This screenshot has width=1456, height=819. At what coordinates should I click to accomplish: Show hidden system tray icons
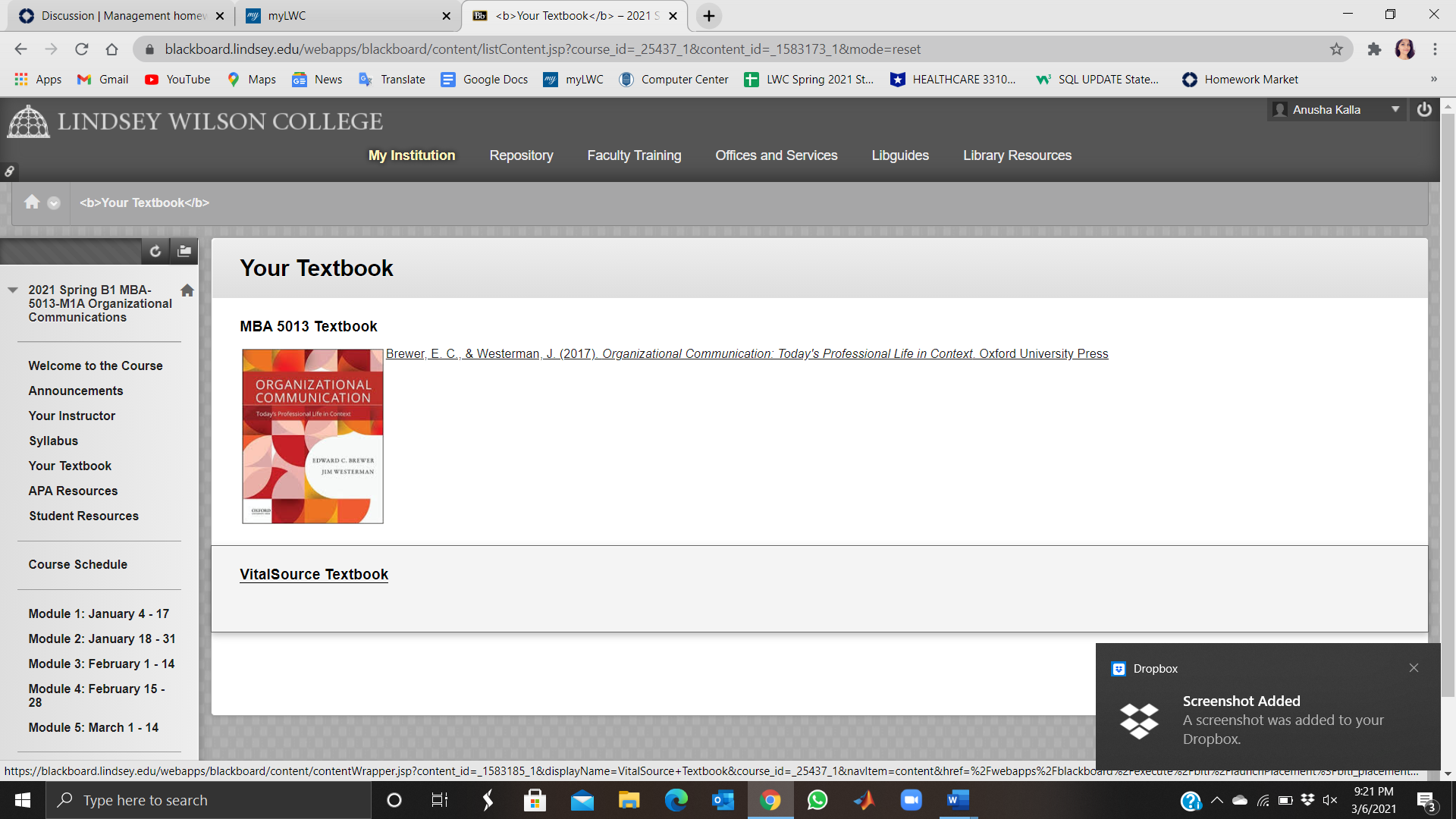(1217, 800)
